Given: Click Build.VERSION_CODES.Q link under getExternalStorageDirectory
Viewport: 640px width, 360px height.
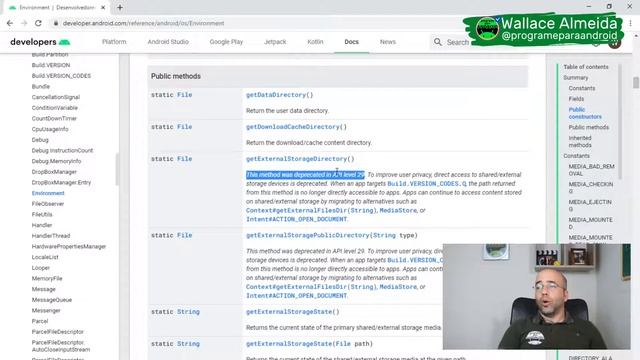Looking at the screenshot, I should pyautogui.click(x=427, y=184).
